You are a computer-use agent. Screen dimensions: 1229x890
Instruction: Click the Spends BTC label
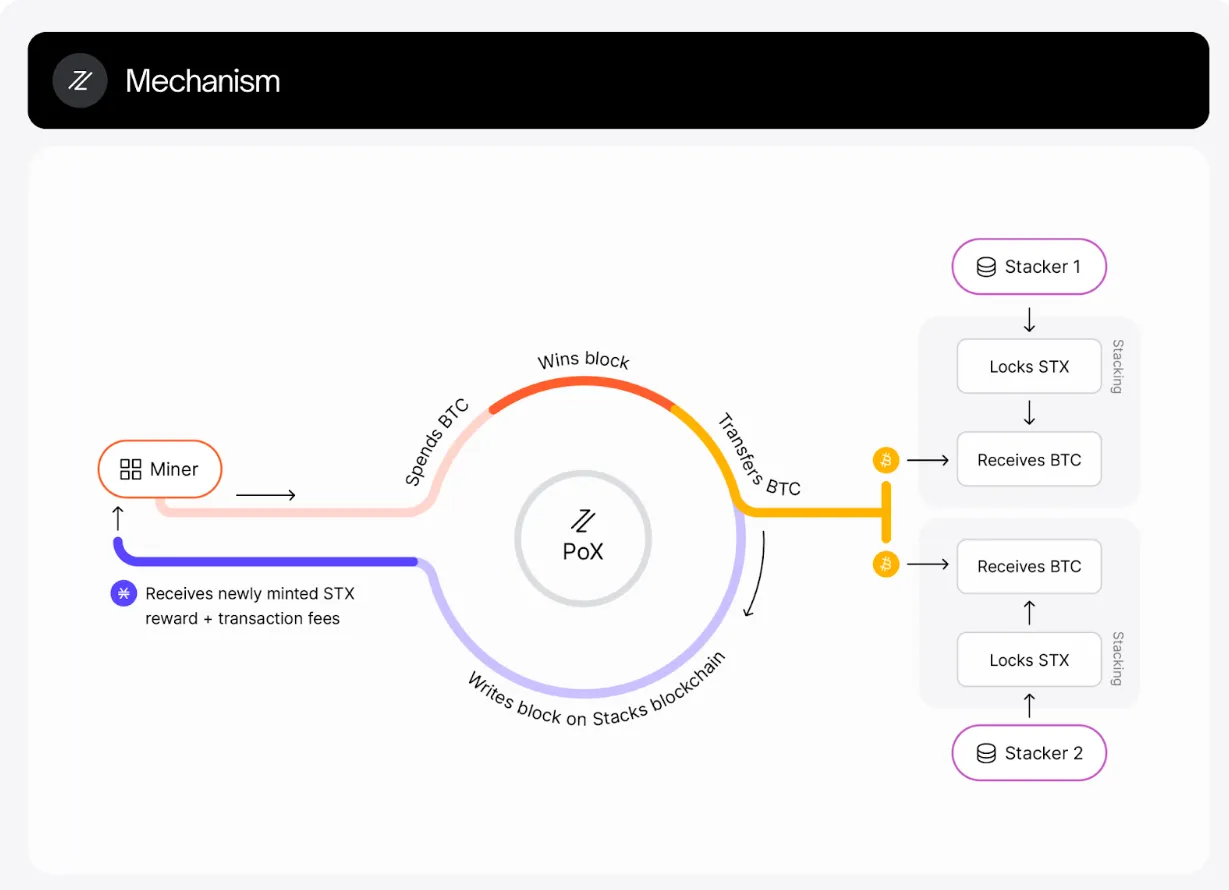click(x=437, y=443)
